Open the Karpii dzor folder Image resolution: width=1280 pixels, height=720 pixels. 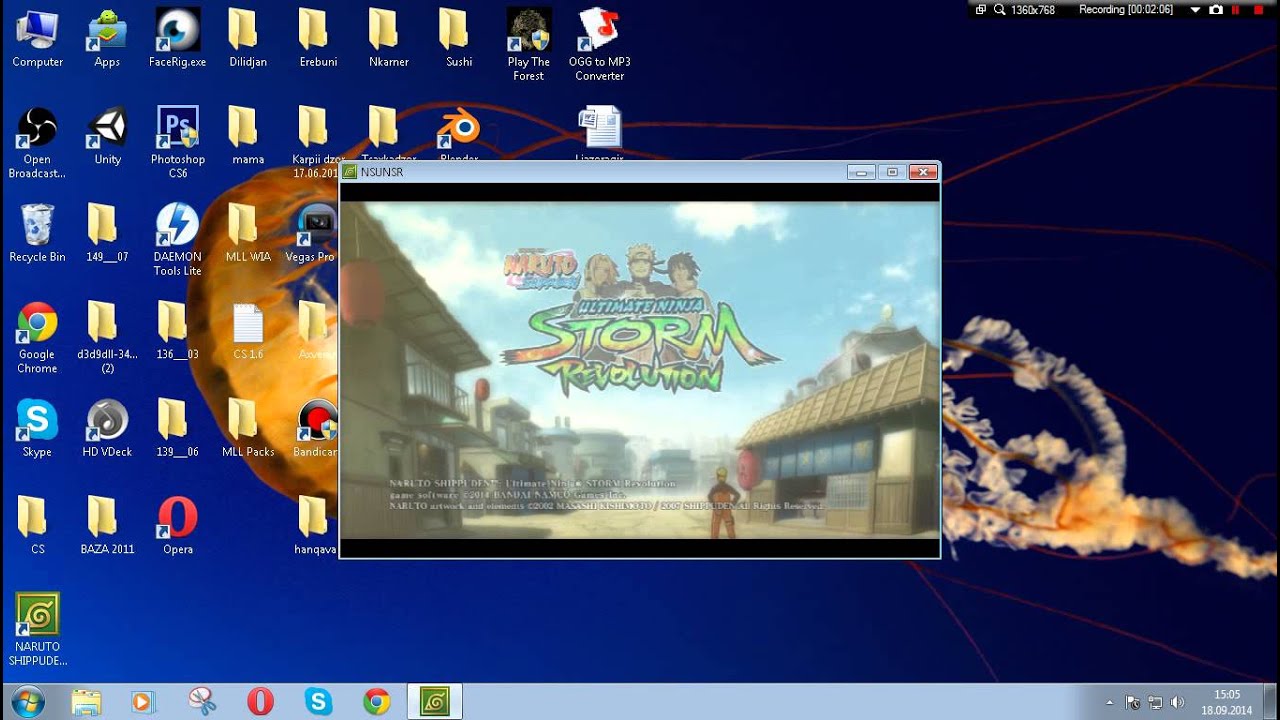point(318,143)
